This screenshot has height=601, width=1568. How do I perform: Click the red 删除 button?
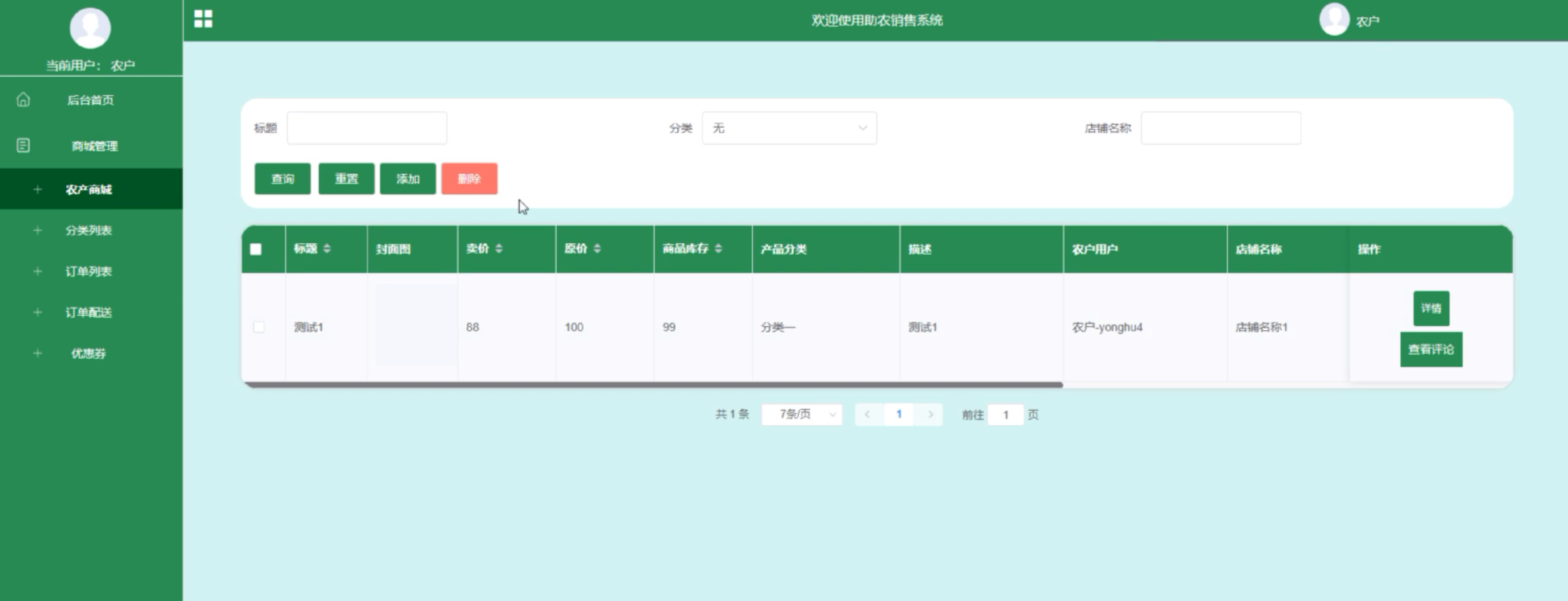(469, 179)
